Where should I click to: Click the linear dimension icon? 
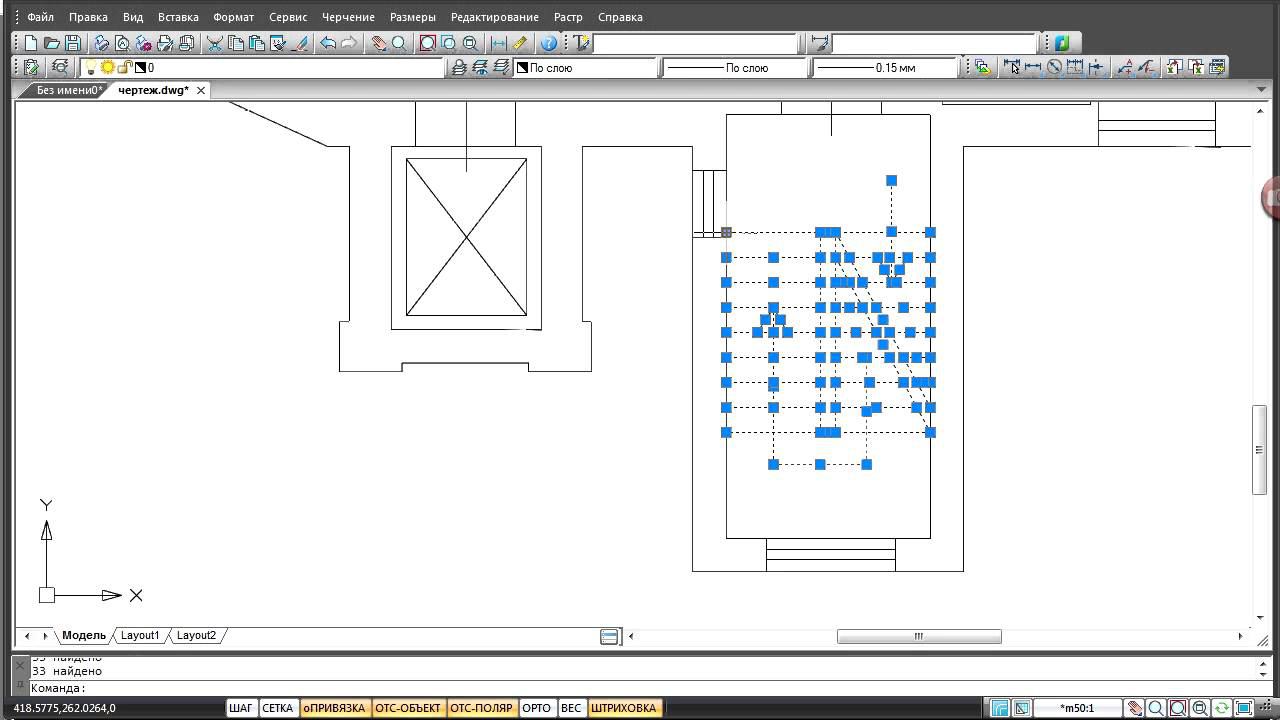click(1033, 67)
